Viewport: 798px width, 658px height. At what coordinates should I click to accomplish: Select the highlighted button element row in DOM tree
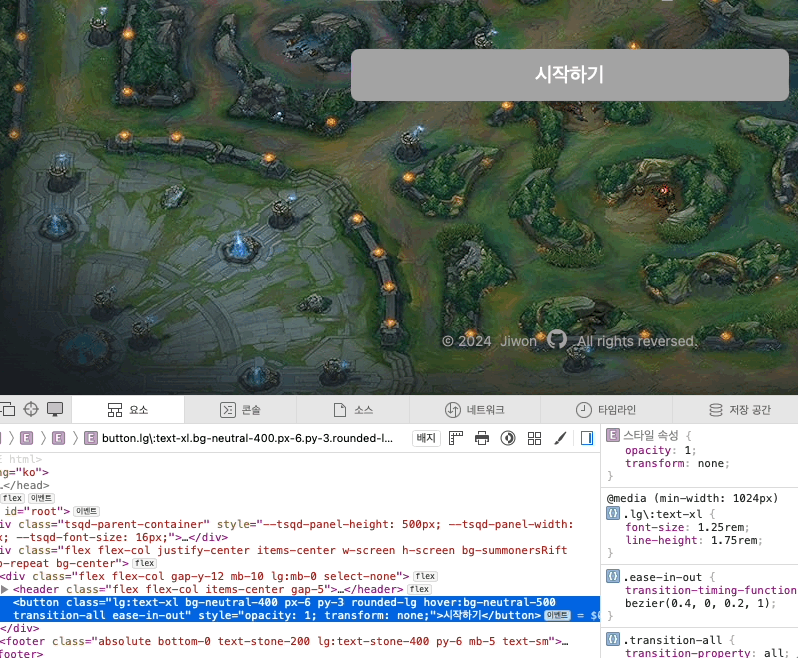[x=300, y=609]
